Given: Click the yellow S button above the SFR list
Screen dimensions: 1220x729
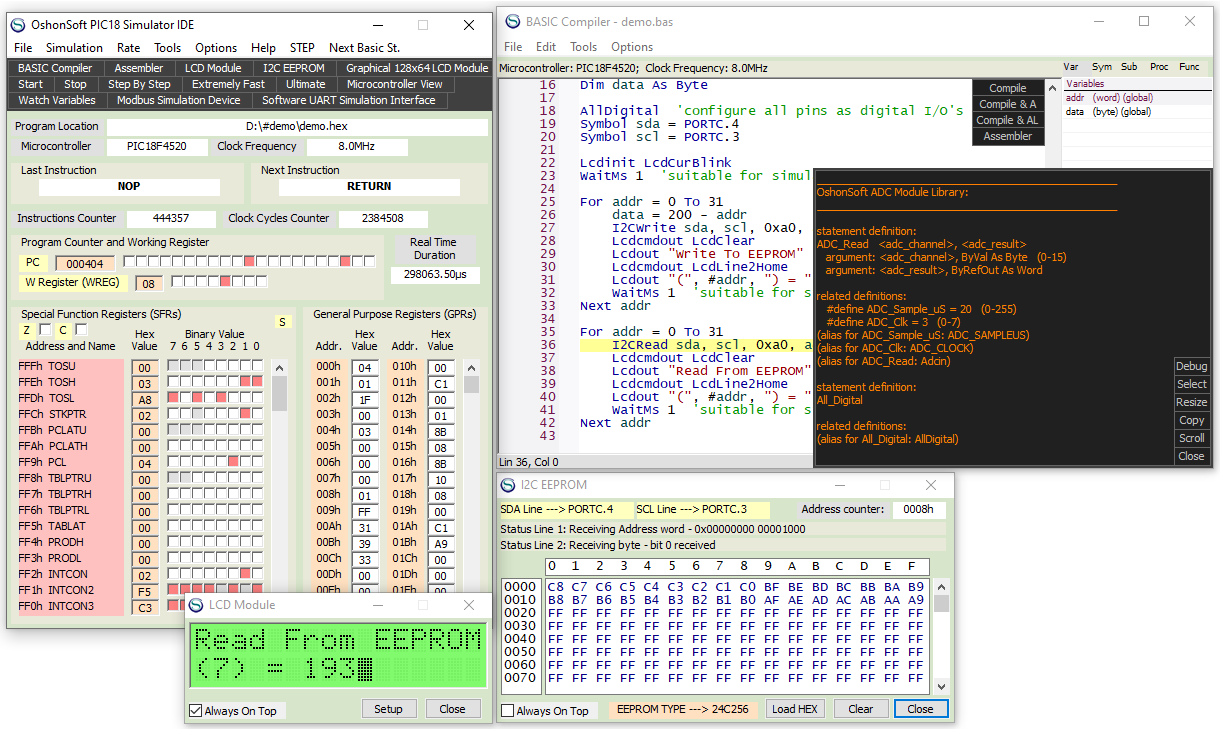Looking at the screenshot, I should (282, 322).
